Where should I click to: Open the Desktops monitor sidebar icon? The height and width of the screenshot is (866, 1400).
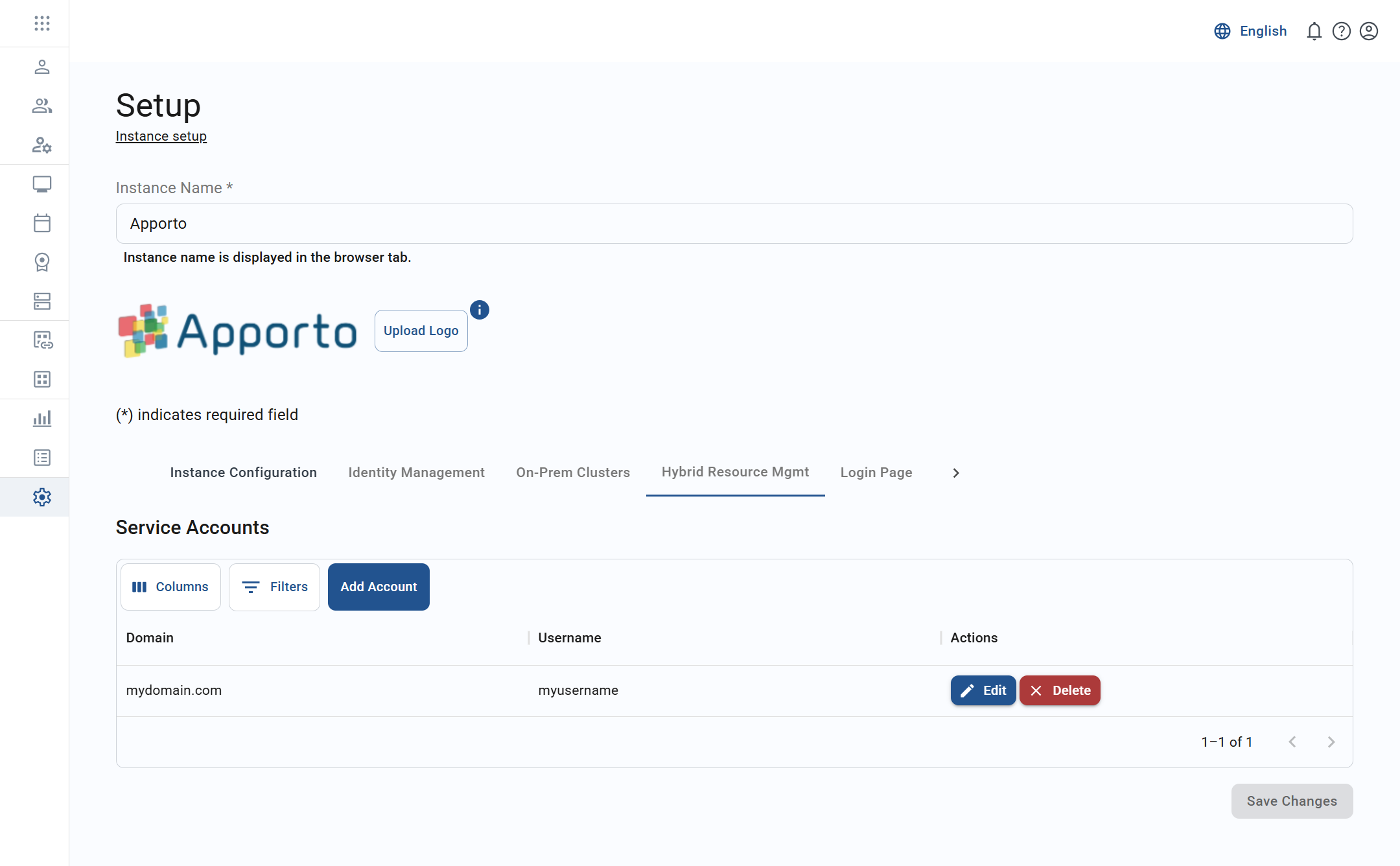42,184
